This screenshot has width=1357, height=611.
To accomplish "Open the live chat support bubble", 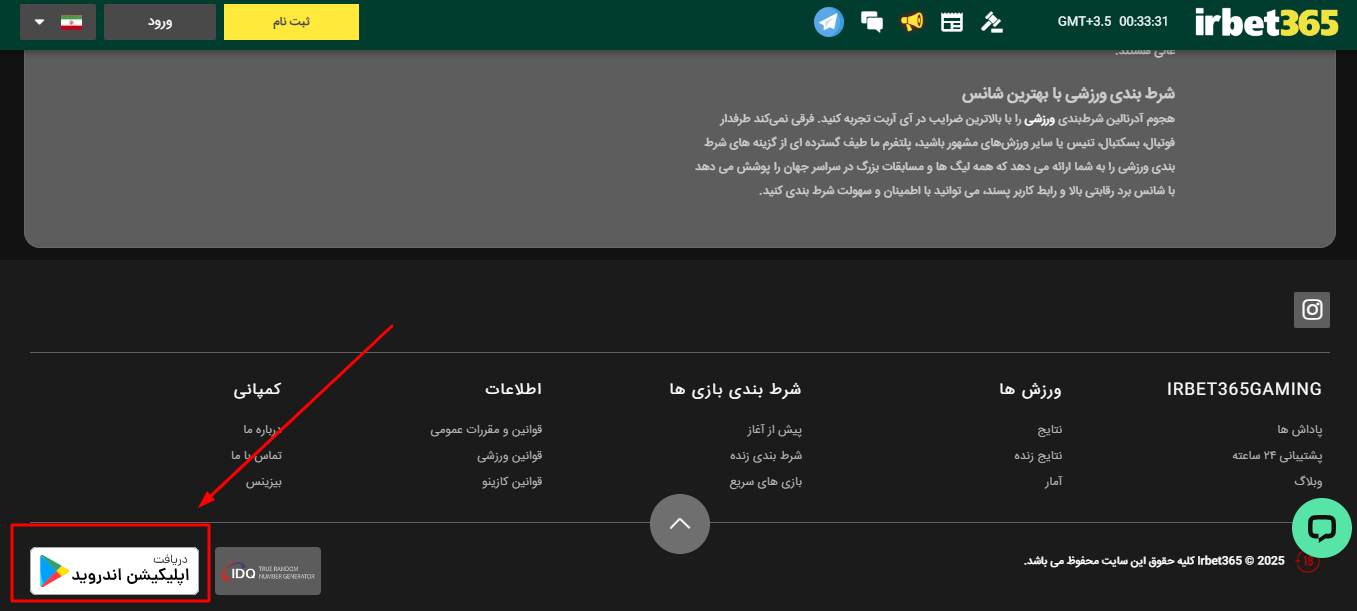I will click(x=1321, y=528).
